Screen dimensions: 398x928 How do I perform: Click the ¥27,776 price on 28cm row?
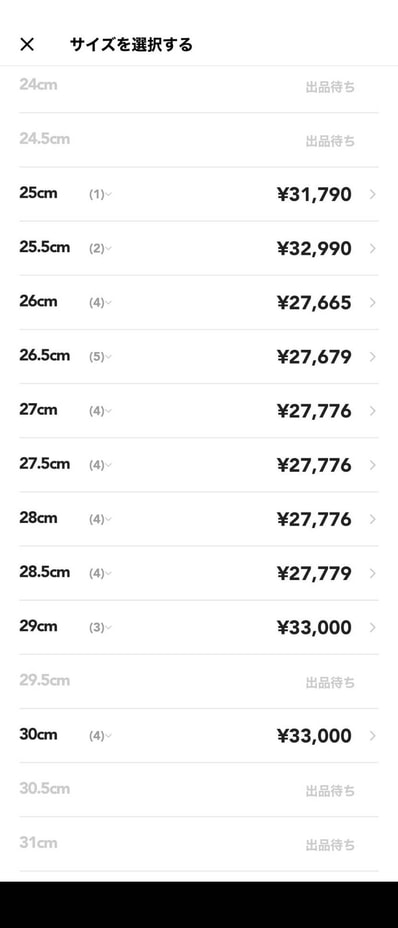click(x=314, y=519)
